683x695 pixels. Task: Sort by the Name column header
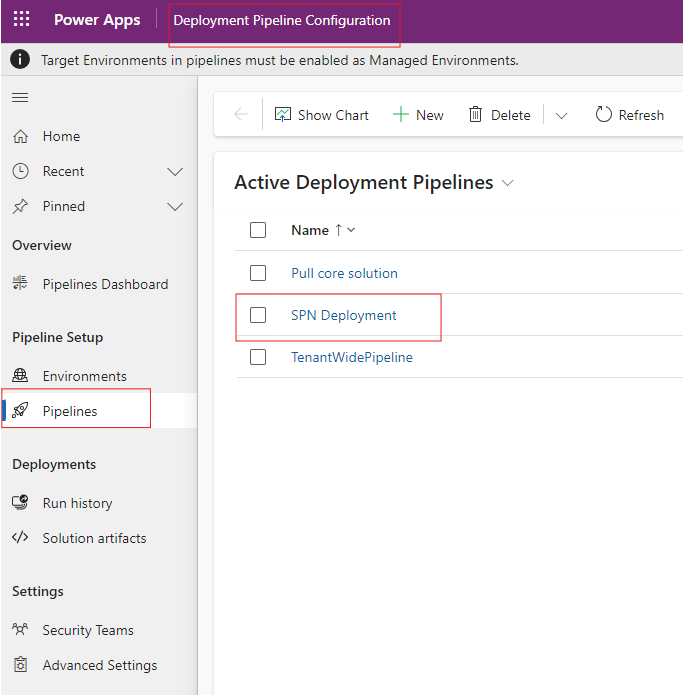310,230
